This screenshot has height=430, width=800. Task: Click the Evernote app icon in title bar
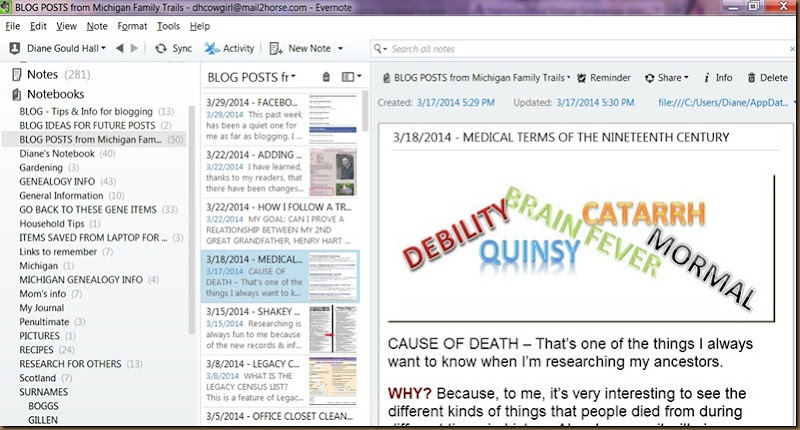(x=6, y=7)
